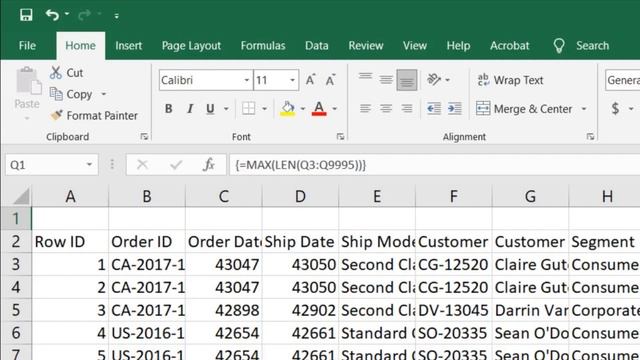Screen dimensions: 640x360
Task: Click Increase Indent icon
Action: coord(455,109)
